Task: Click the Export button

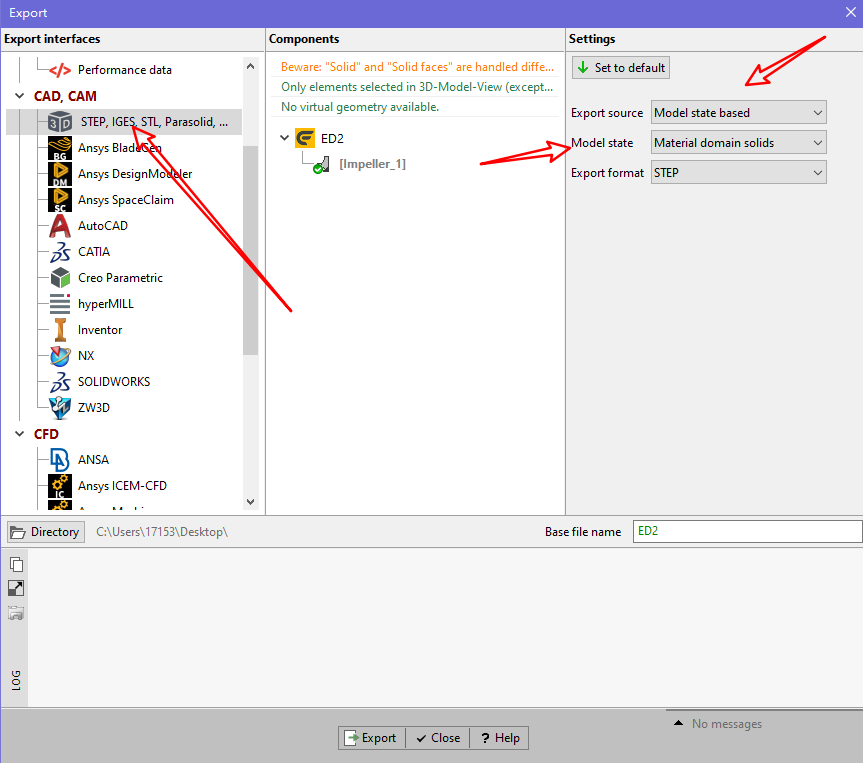Action: pyautogui.click(x=372, y=738)
